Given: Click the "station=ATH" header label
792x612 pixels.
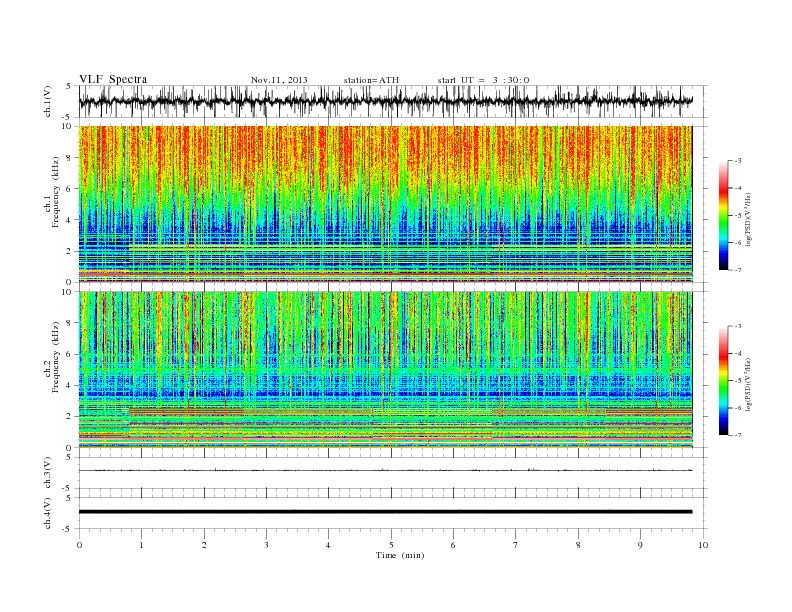Looking at the screenshot, I should pyautogui.click(x=371, y=80).
